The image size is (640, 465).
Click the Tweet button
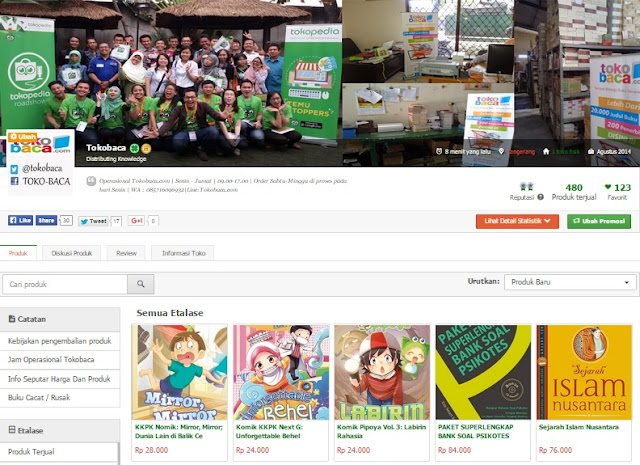pos(93,221)
